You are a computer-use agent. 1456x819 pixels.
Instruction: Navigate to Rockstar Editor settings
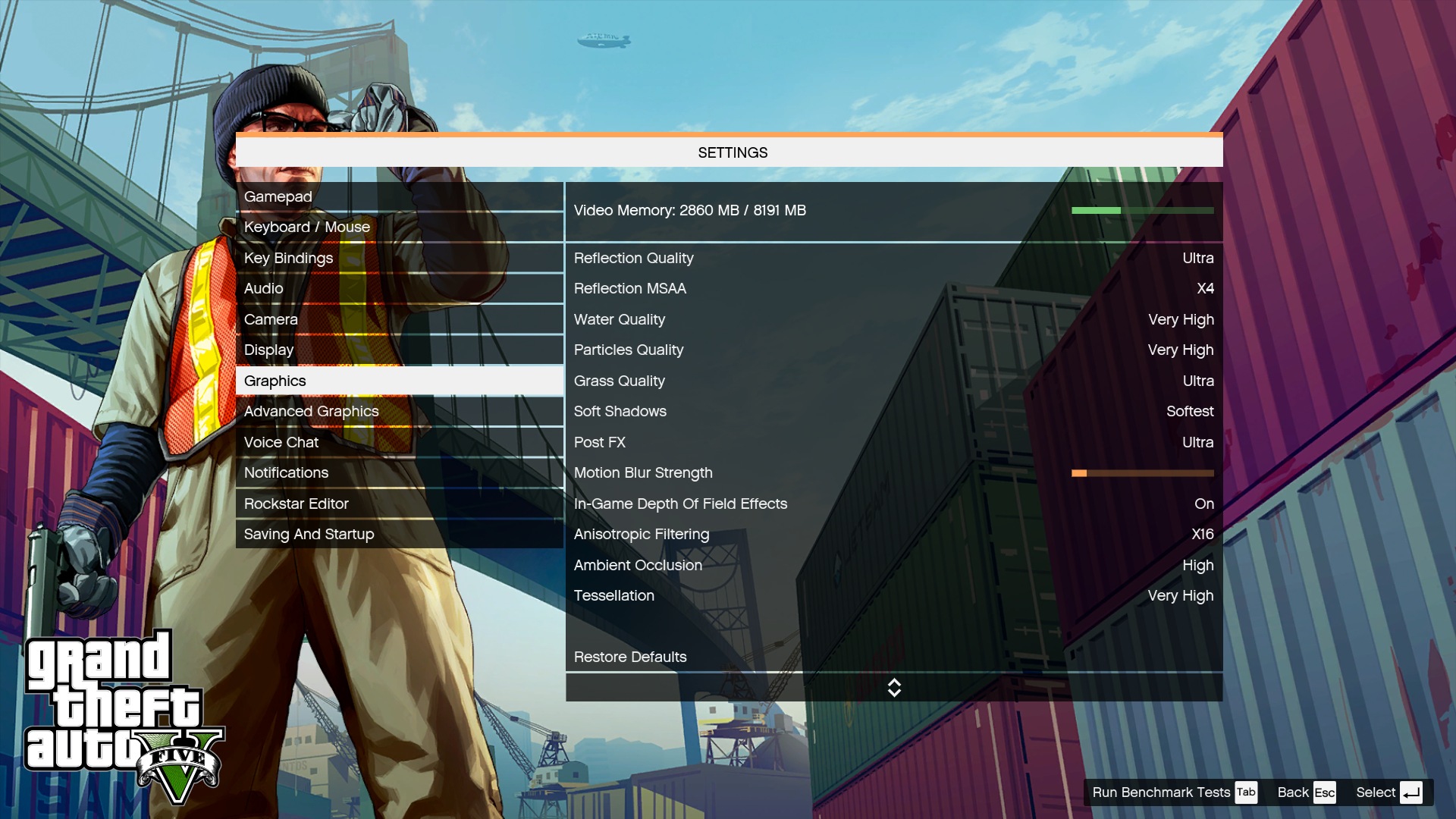coord(296,503)
